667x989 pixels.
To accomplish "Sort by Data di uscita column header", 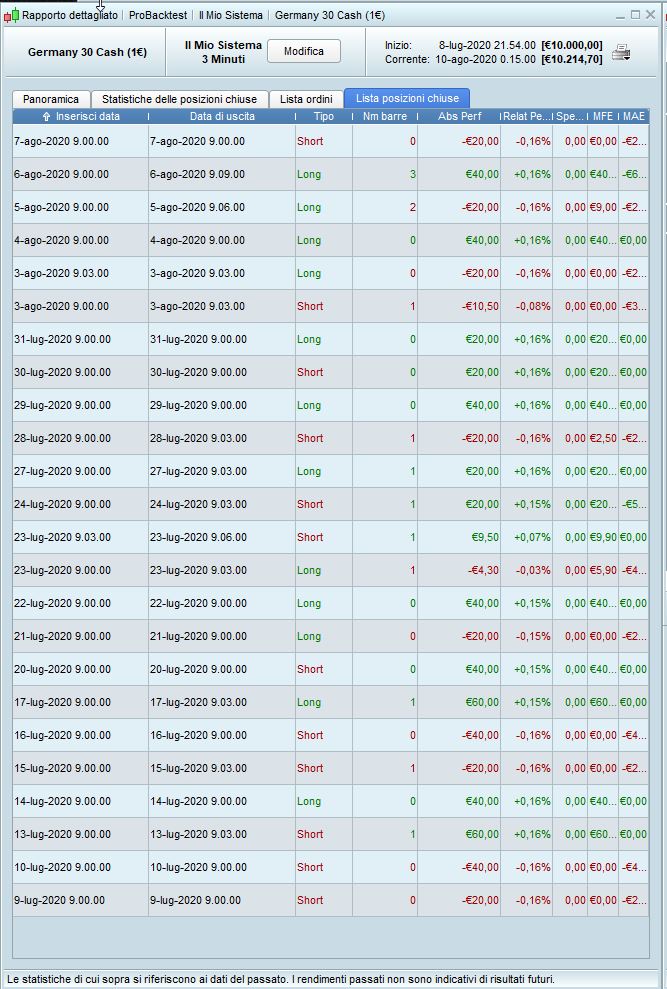I will pyautogui.click(x=222, y=117).
